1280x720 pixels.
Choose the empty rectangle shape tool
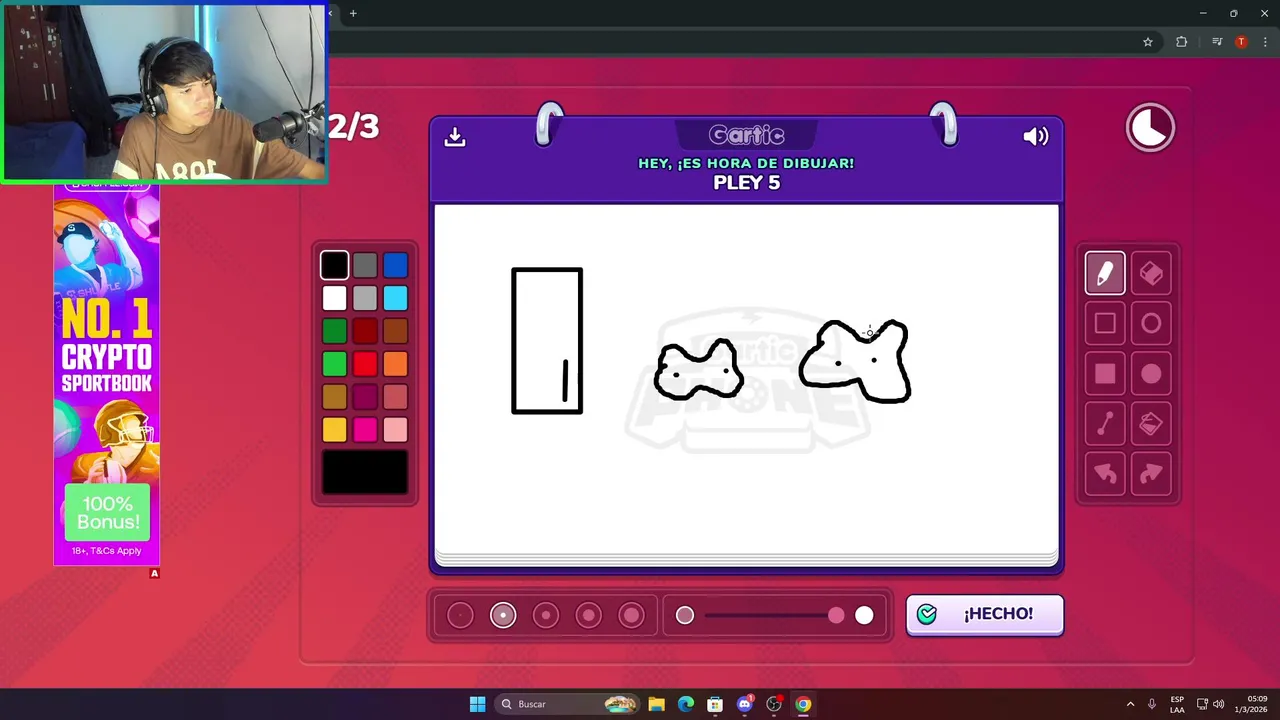[1105, 323]
